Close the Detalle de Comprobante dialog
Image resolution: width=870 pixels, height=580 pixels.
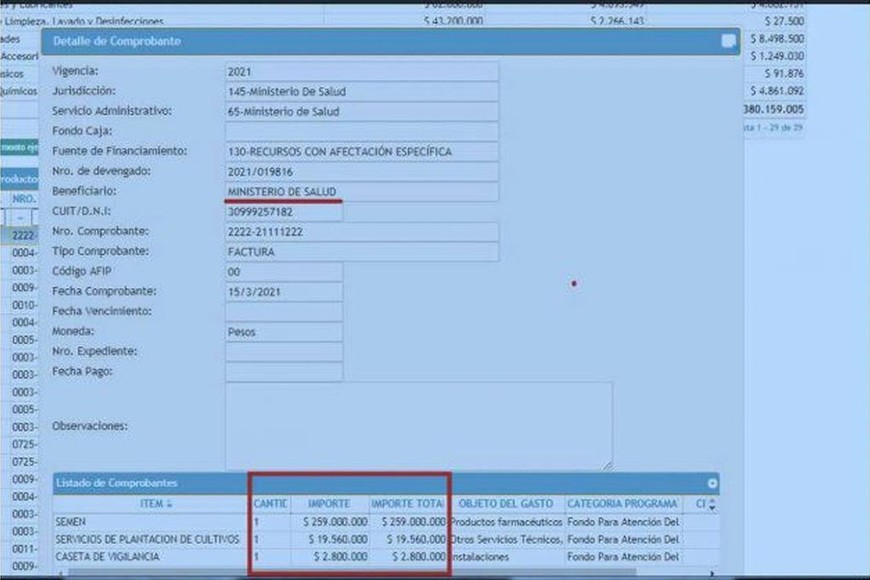point(729,41)
